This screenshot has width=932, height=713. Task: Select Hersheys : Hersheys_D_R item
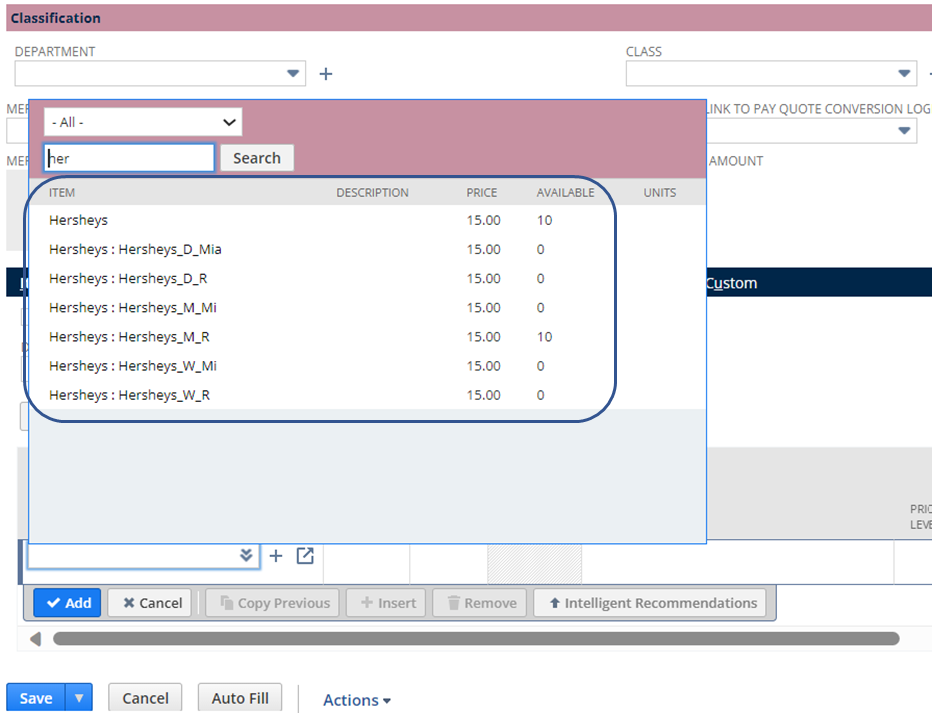[x=367, y=279]
